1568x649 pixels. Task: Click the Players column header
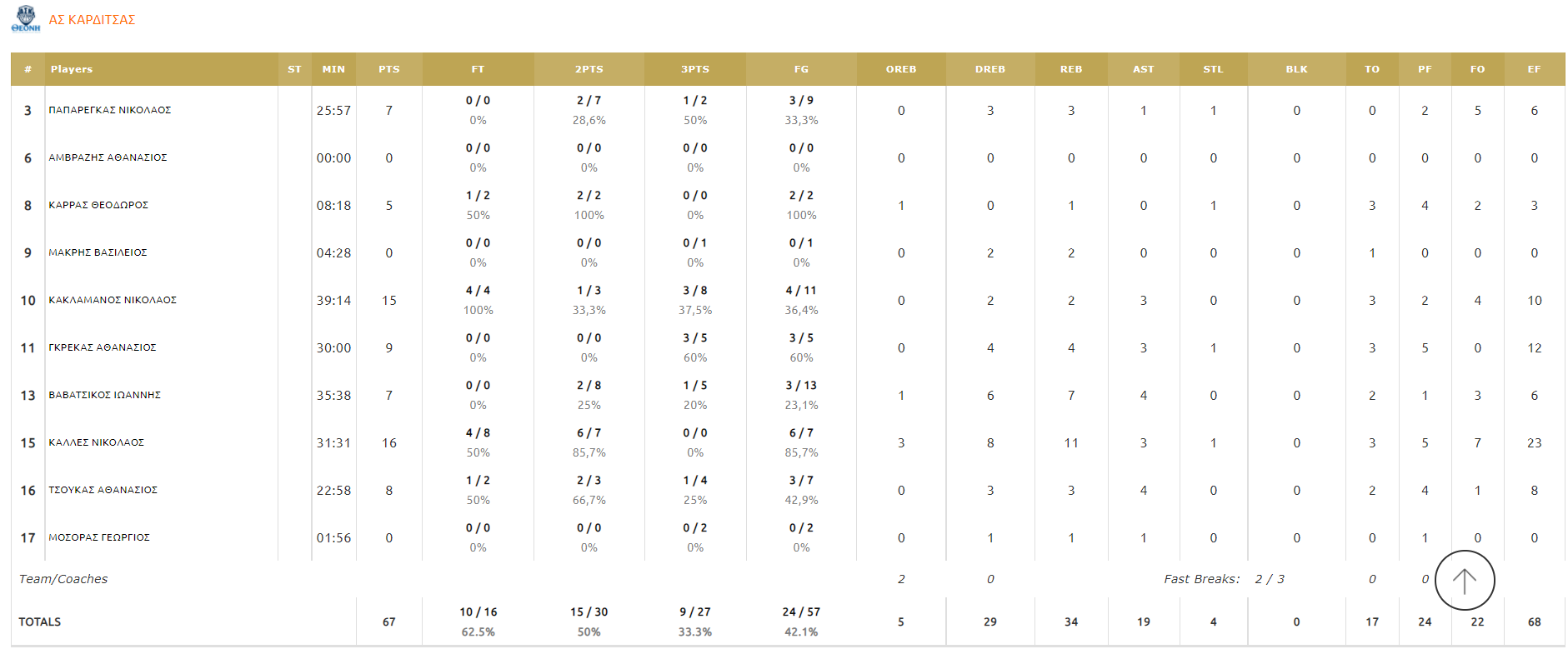pyautogui.click(x=72, y=69)
